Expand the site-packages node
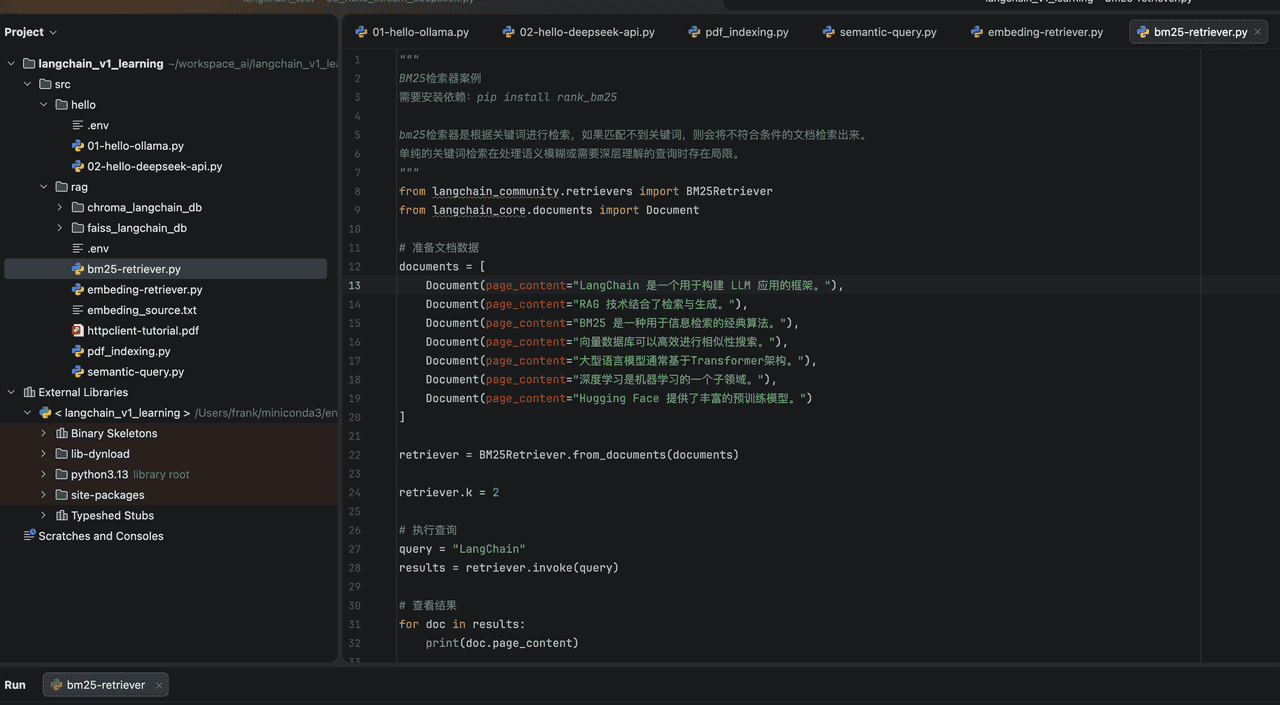The image size is (1280, 705). tap(44, 495)
